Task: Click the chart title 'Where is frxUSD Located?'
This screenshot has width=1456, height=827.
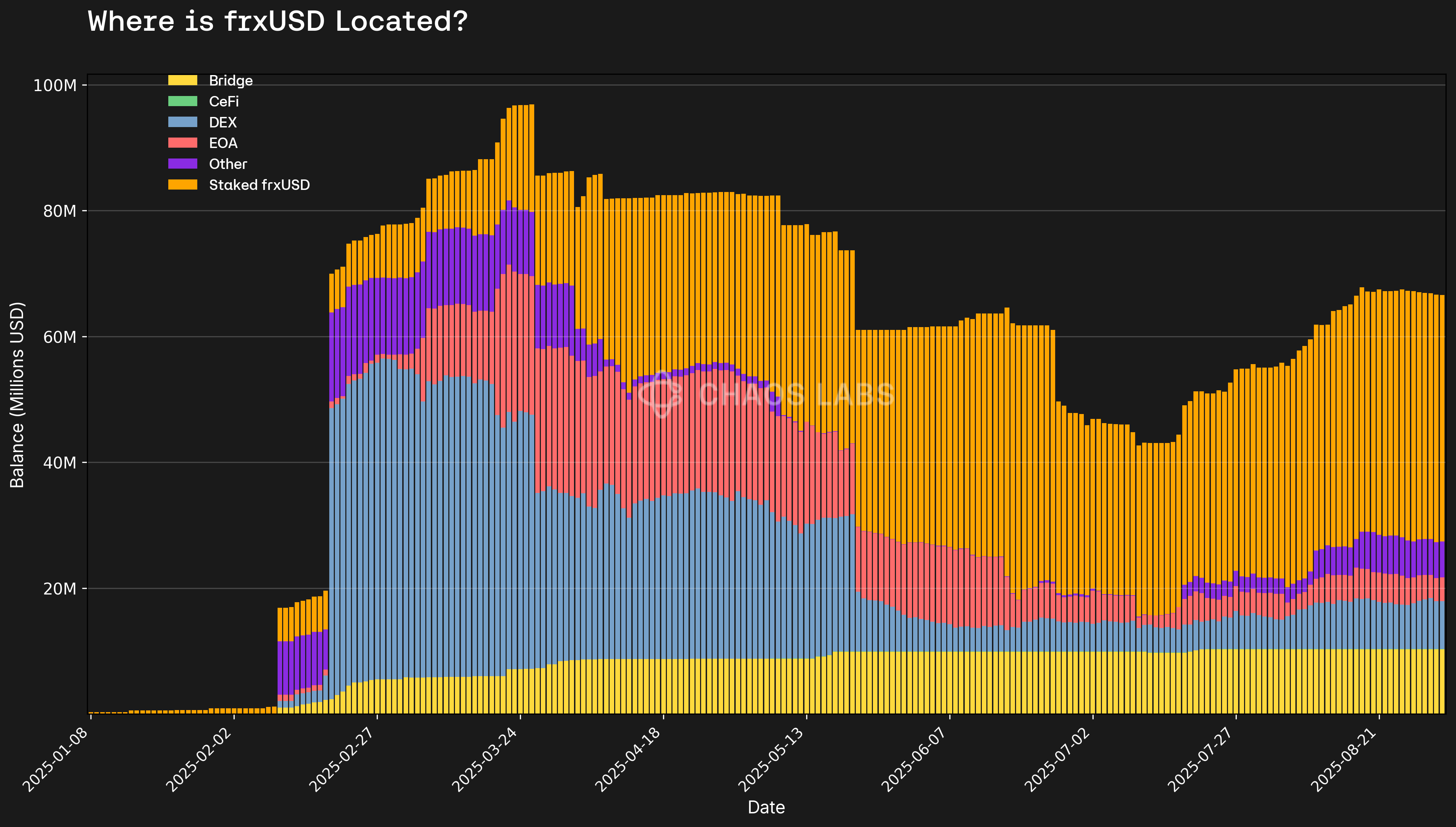Action: (x=278, y=22)
